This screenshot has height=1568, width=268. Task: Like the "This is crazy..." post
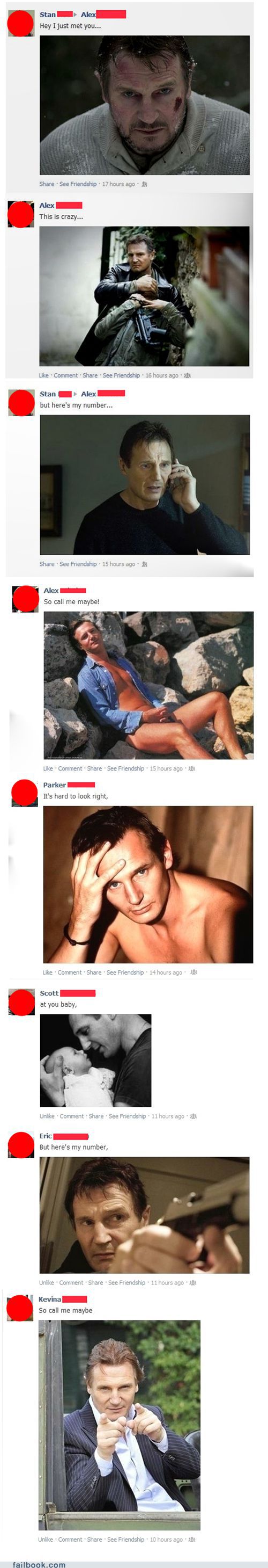[x=44, y=375]
